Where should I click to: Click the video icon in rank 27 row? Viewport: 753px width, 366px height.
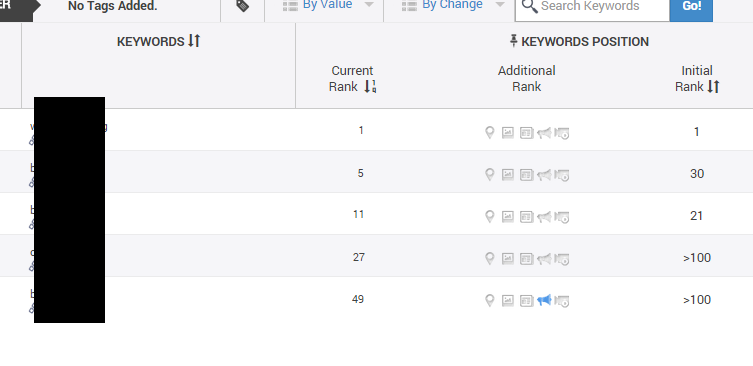[x=562, y=259]
